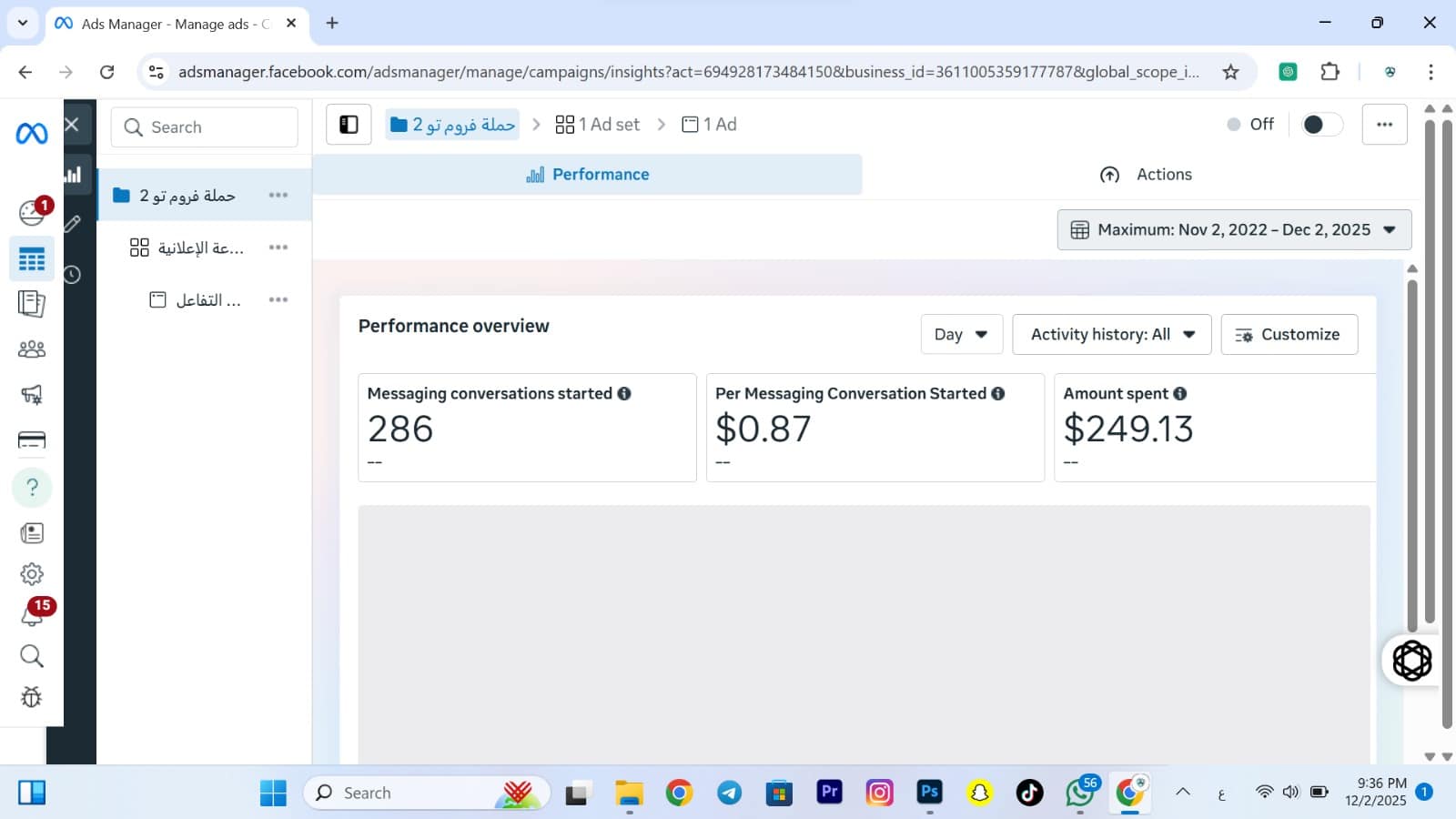
Task: Open the Help question mark icon
Action: (32, 488)
